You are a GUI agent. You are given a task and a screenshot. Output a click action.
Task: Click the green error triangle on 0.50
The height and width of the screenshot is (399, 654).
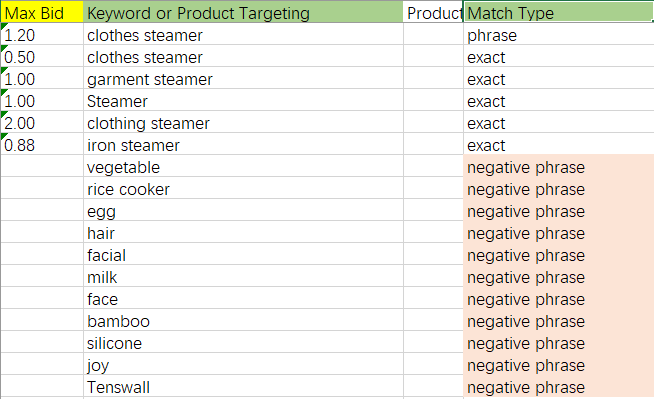5,48
